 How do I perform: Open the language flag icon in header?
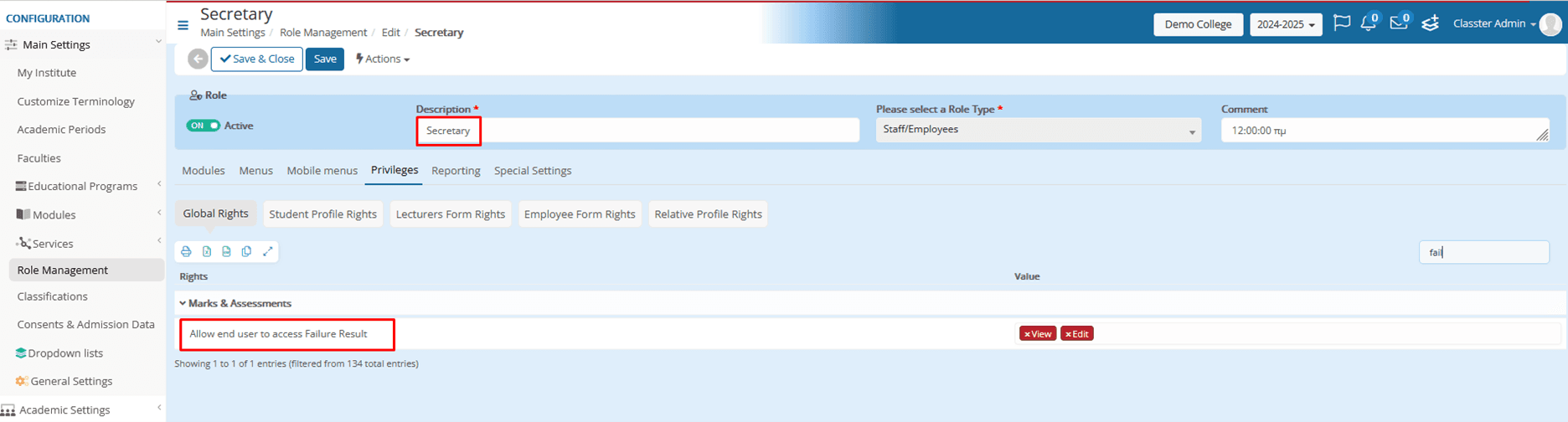1341,23
